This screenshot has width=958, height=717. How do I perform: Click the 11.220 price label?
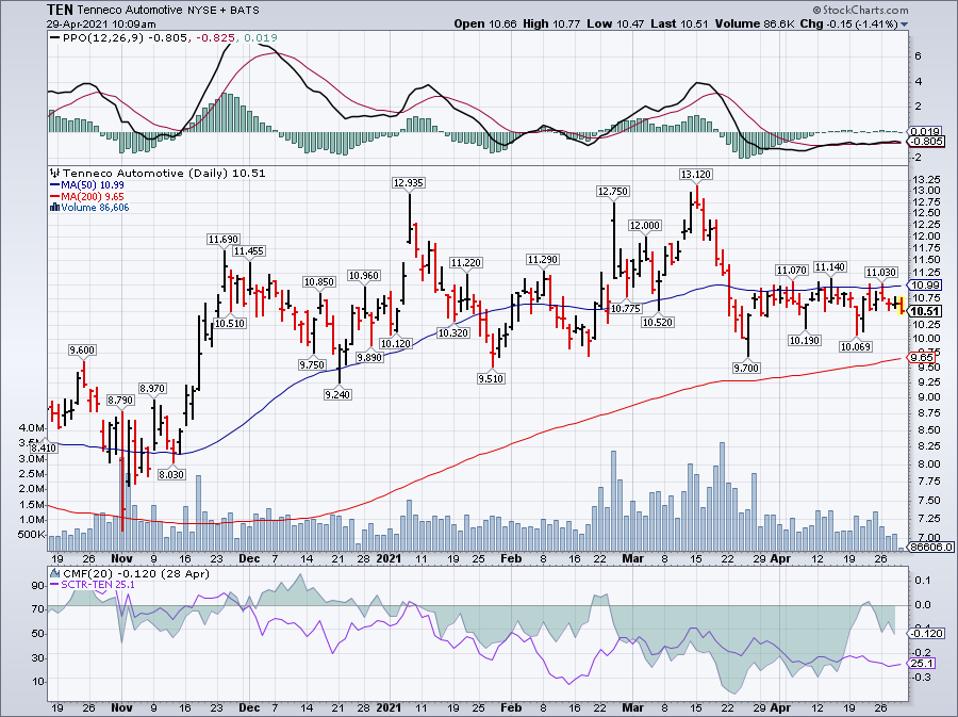click(x=466, y=263)
